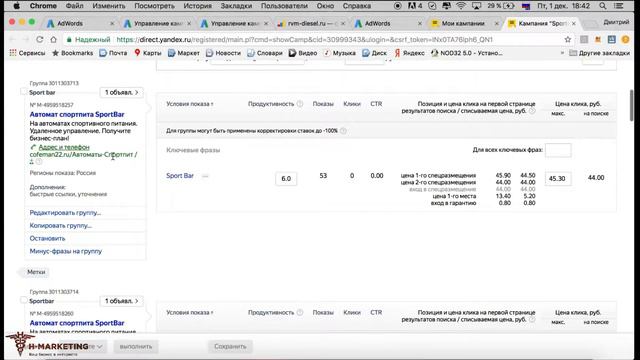Expand bookmarks overflow chevron
Viewport: 640px width, 360px height.
click(562, 53)
